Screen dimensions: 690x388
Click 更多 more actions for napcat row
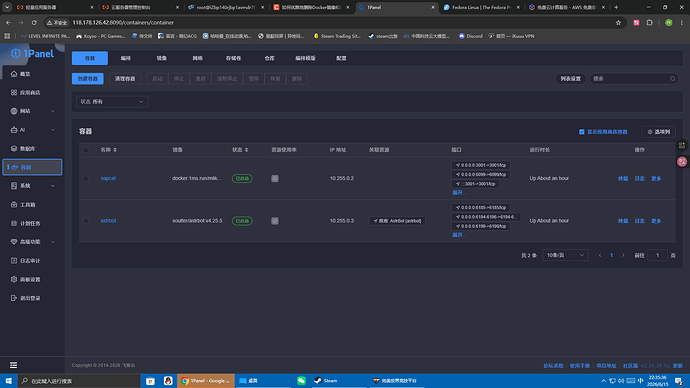pos(656,179)
